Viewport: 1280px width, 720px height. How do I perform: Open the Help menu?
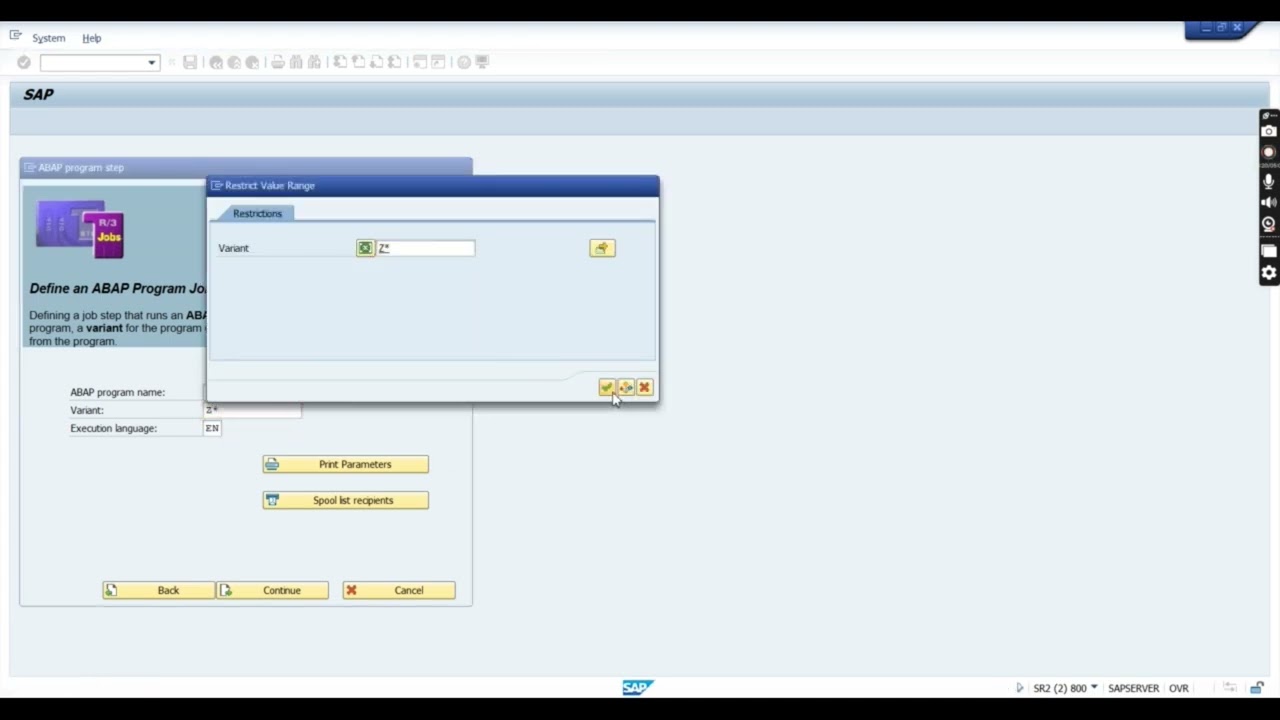click(x=92, y=38)
